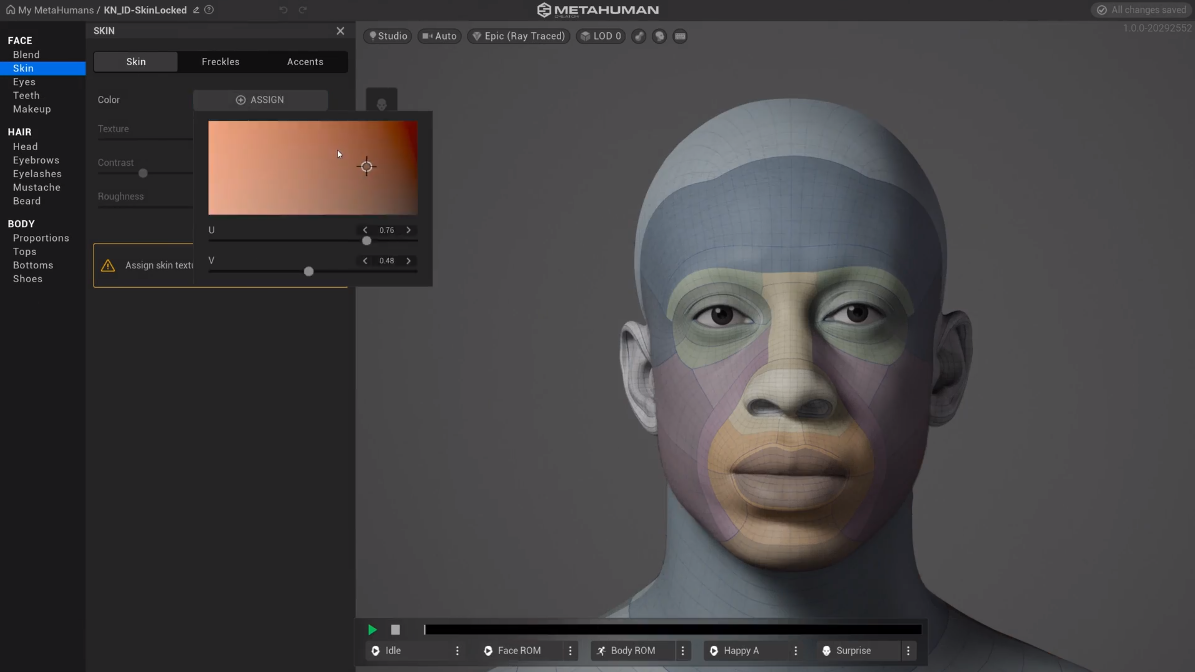Decrease the V value with left arrow

point(365,261)
